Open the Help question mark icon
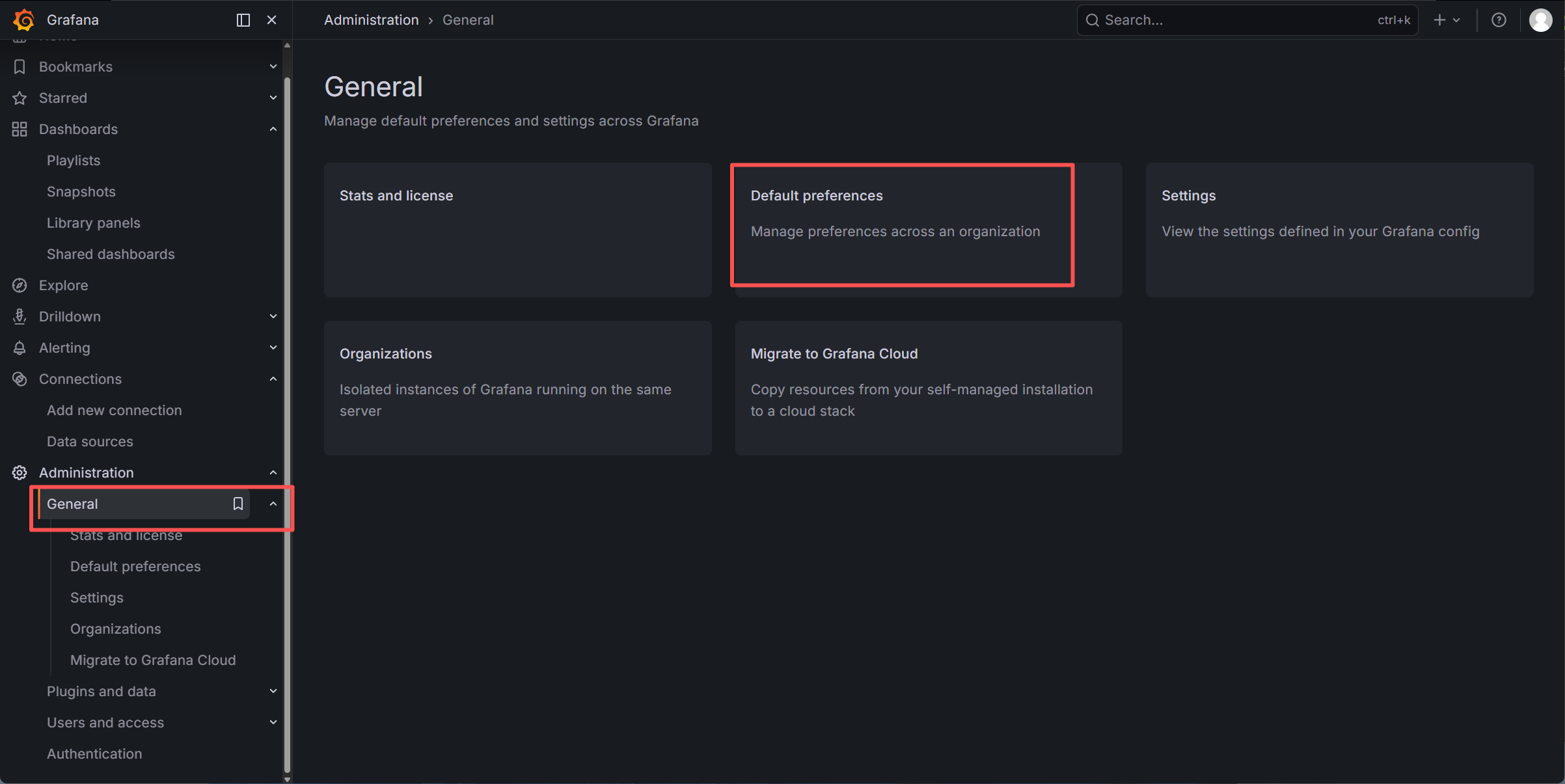Screen dimensions: 1565x784 coord(1499,20)
